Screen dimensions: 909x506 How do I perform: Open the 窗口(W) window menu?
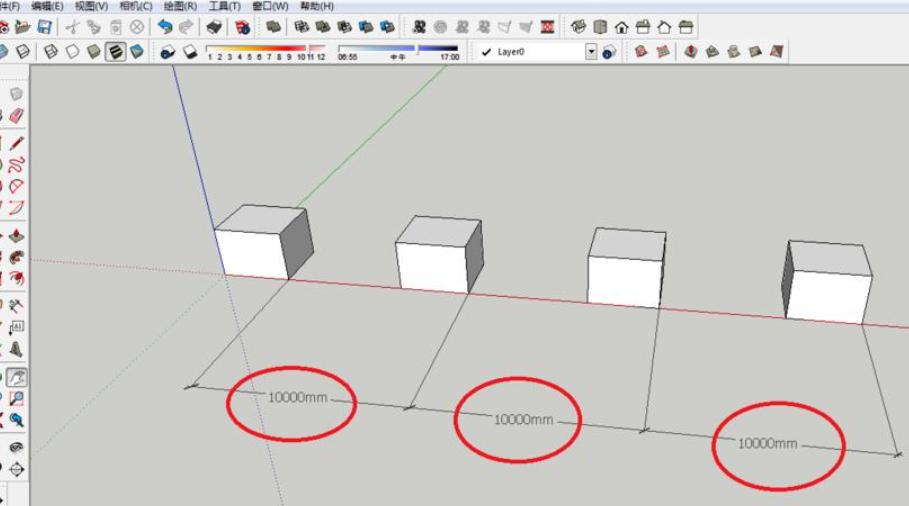pos(270,6)
